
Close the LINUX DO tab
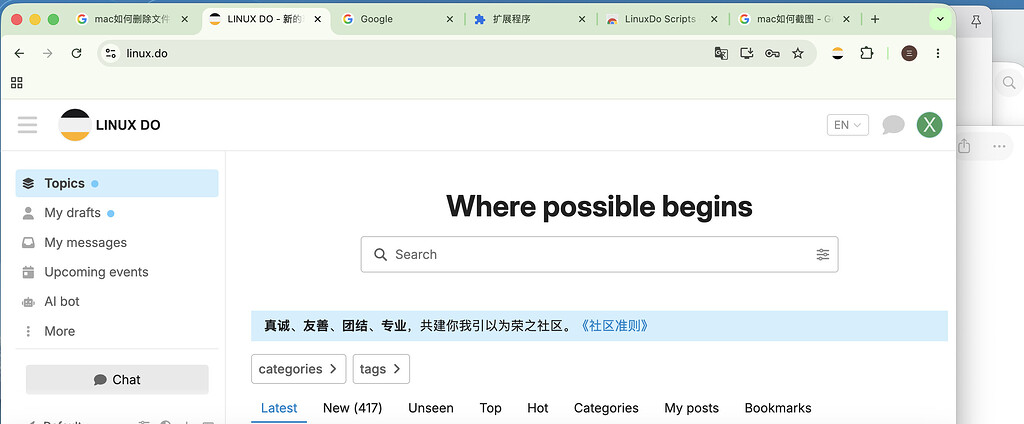coord(318,20)
